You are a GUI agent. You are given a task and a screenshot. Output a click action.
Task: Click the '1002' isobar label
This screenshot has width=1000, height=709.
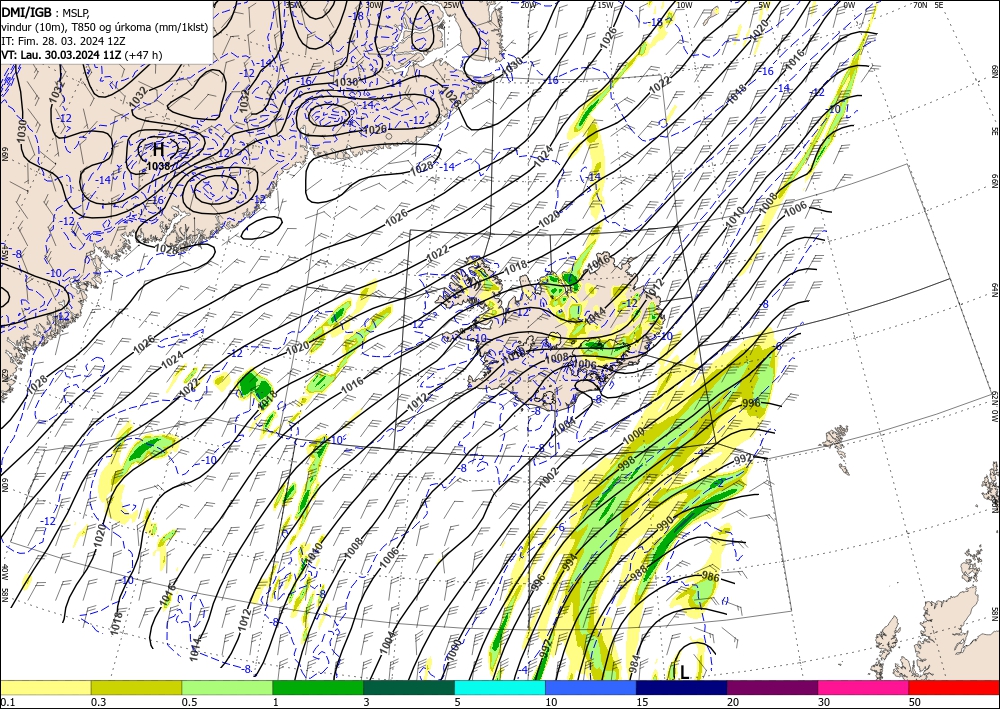click(x=548, y=478)
